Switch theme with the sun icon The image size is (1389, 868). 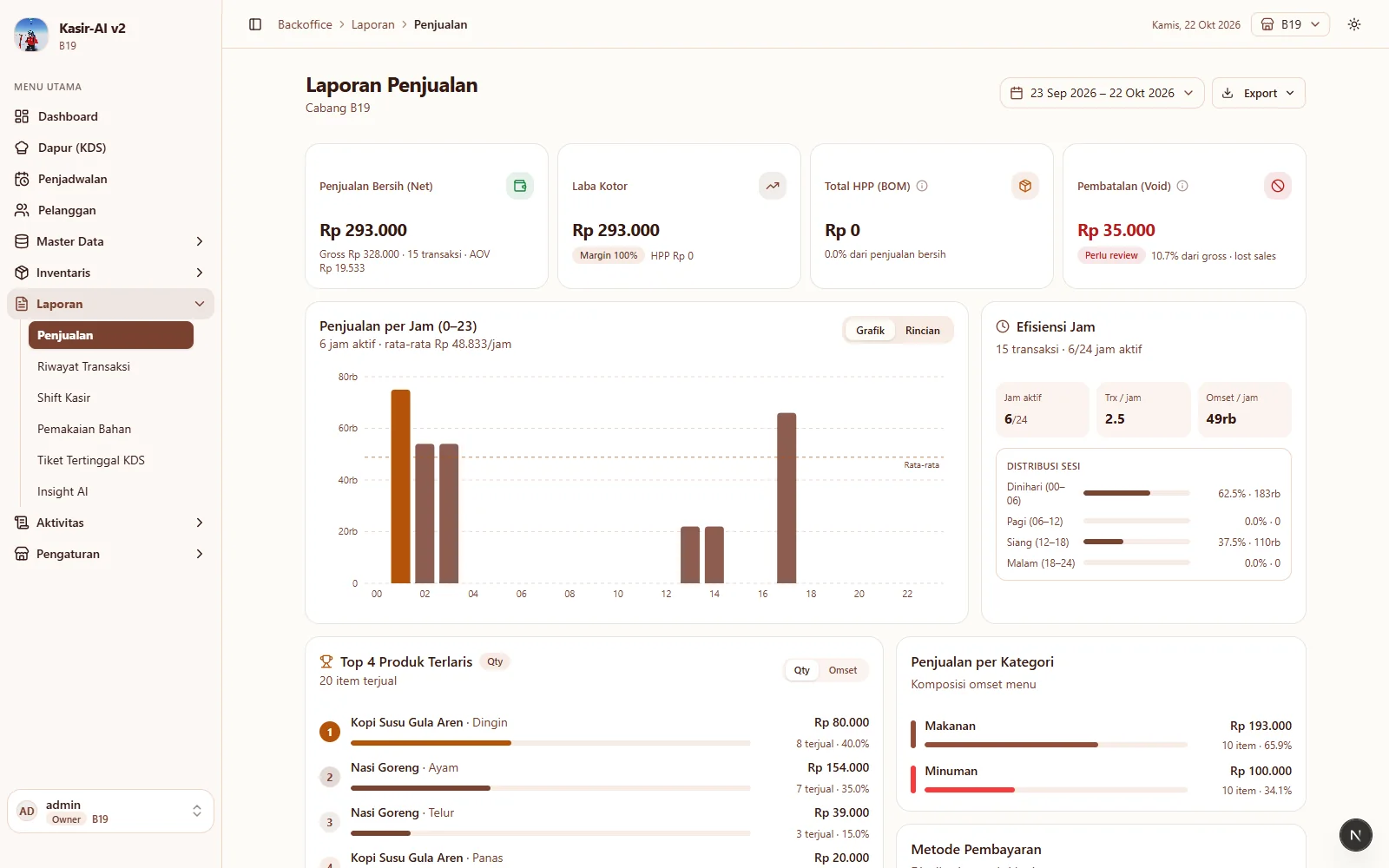click(1354, 24)
